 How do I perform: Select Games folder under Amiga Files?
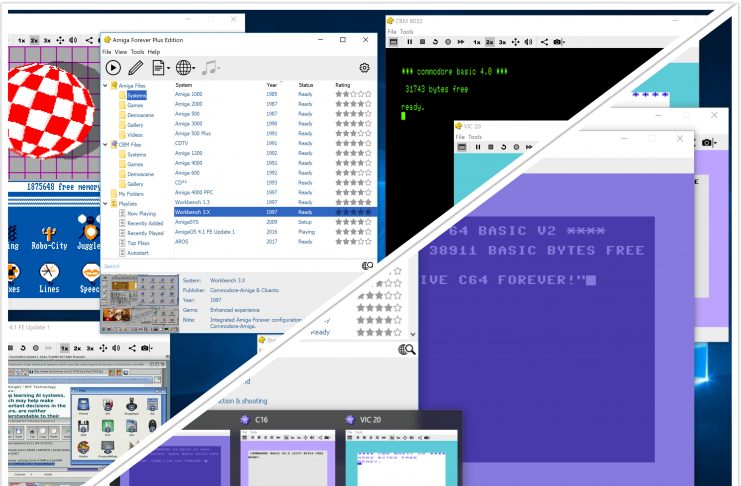pyautogui.click(x=135, y=105)
